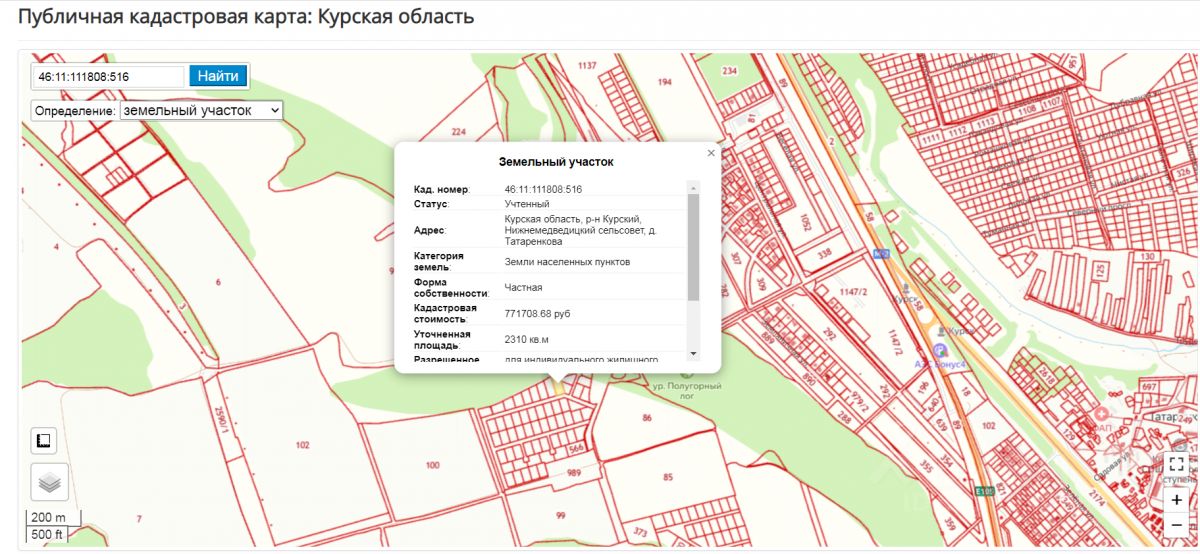1200x554 pixels.
Task: Open the Определение type dropdown
Action: pos(201,110)
